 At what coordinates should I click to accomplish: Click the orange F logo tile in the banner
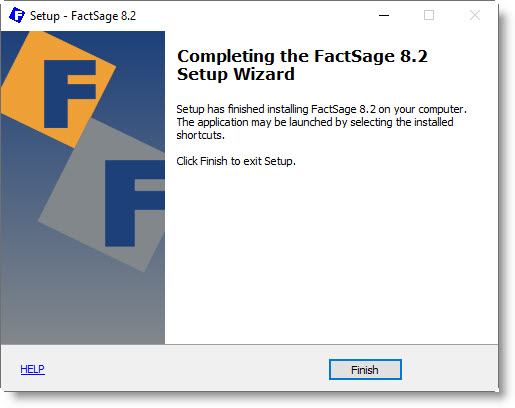pos(57,90)
